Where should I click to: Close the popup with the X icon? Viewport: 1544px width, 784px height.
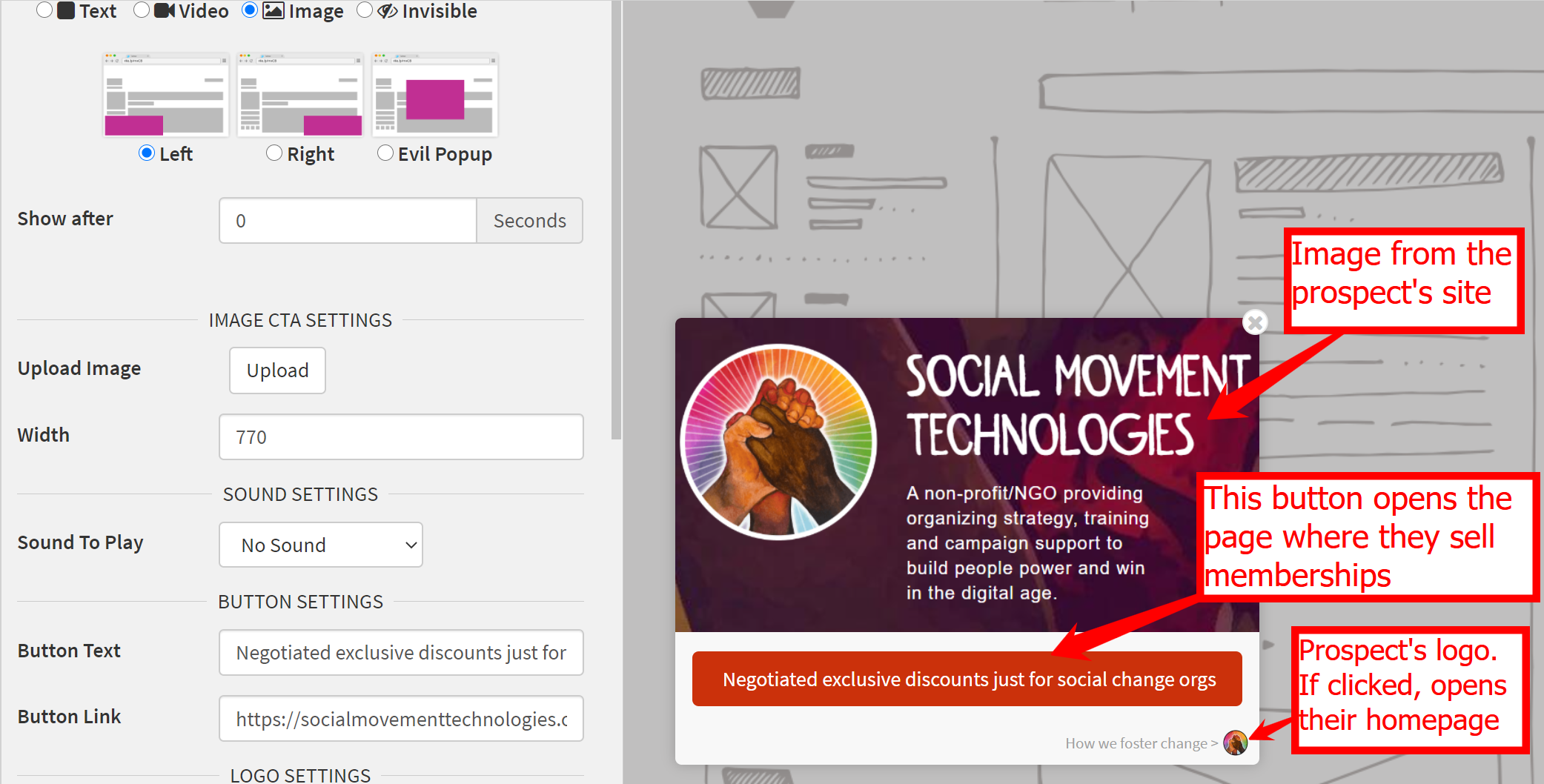(x=1255, y=322)
